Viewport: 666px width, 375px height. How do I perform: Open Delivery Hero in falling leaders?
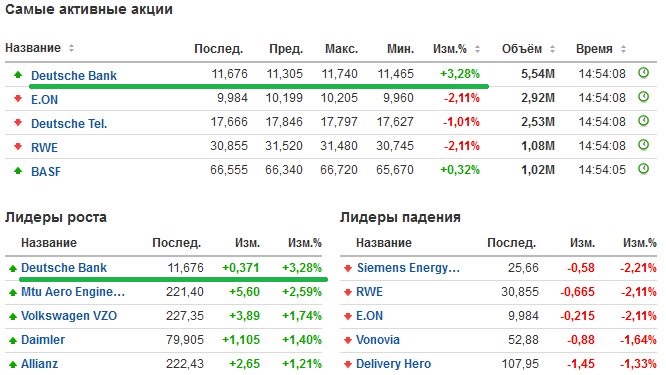393,364
